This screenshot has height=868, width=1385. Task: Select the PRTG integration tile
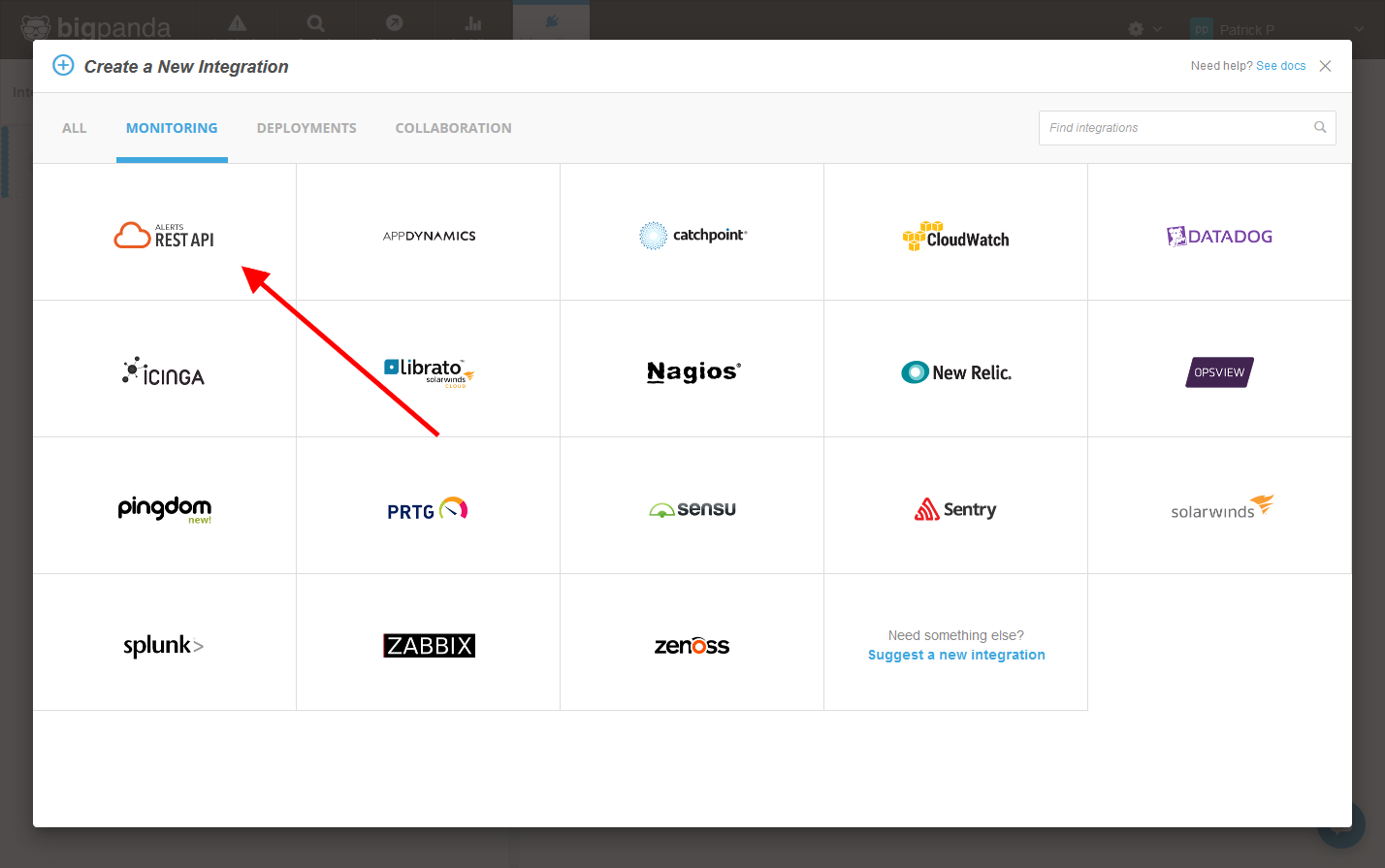pos(429,509)
